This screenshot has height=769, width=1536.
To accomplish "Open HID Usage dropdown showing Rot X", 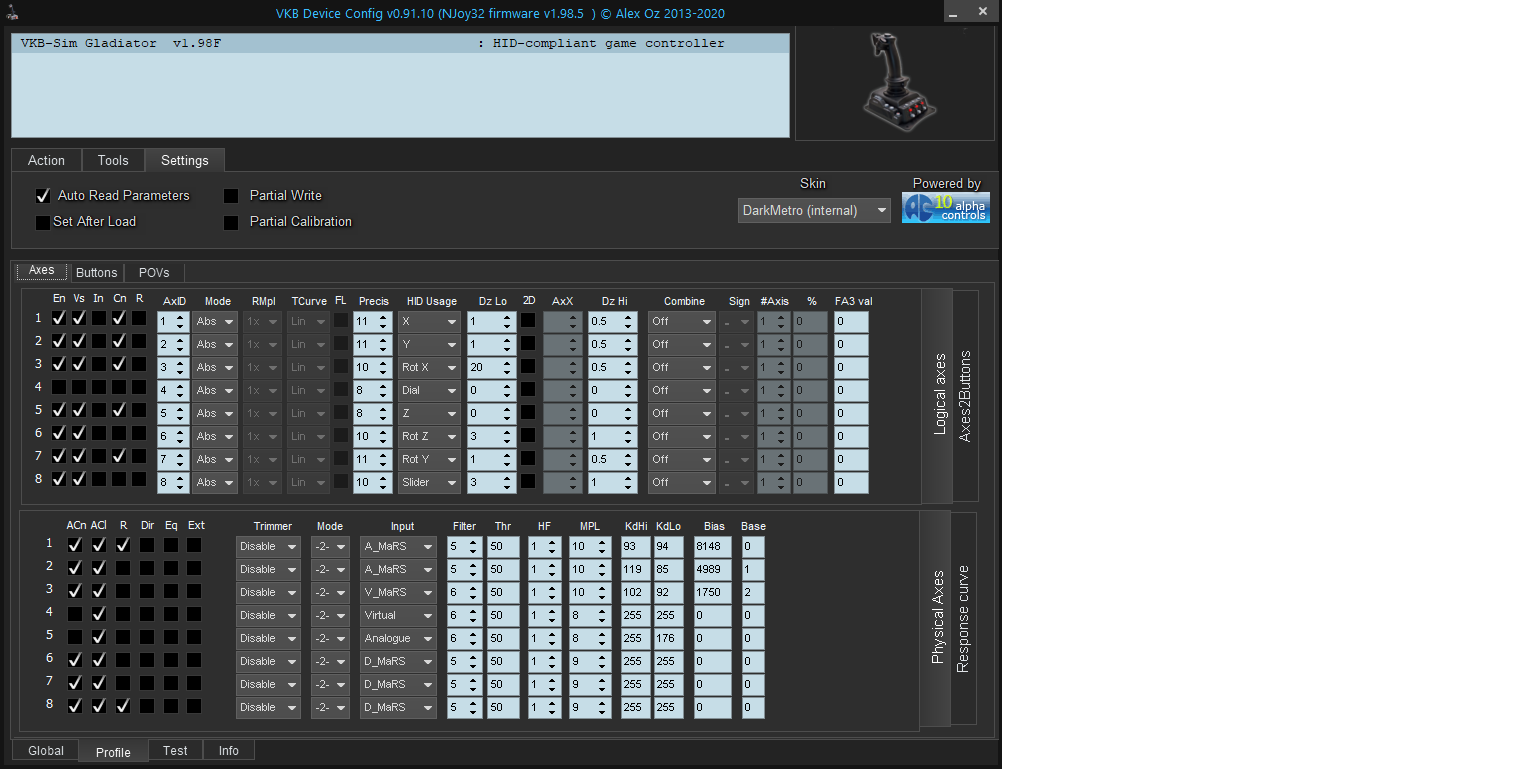I will coord(429,368).
